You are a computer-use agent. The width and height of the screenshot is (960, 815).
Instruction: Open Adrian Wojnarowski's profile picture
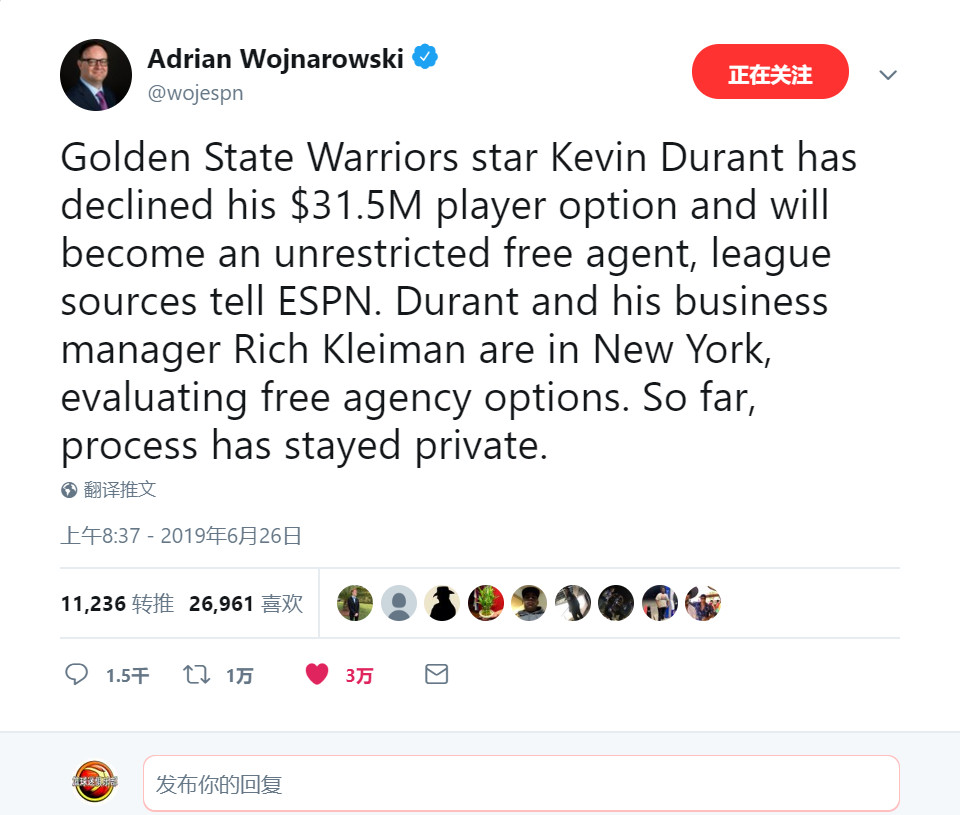click(96, 75)
